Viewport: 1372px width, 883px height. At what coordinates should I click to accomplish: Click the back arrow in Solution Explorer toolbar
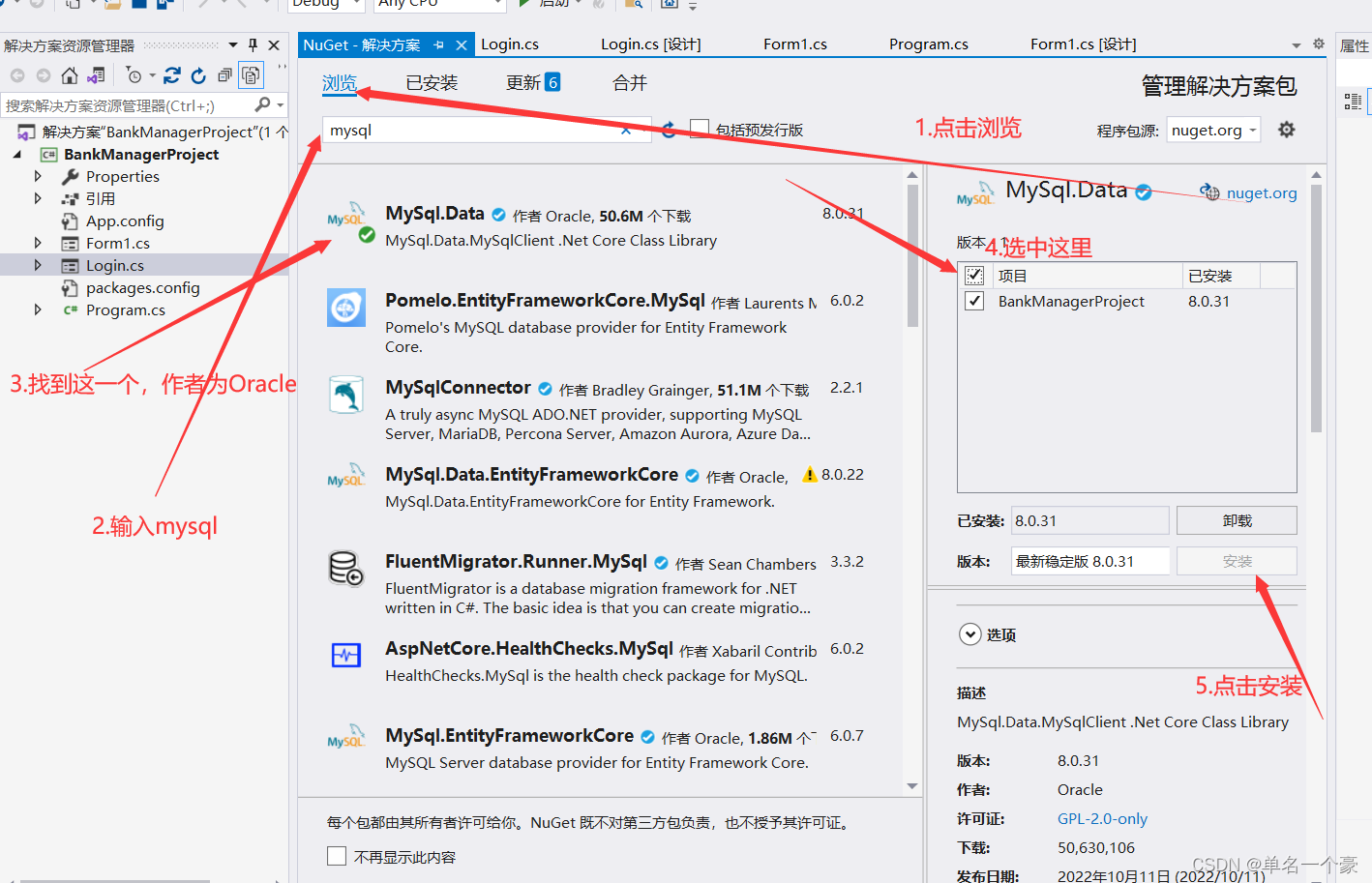pos(17,75)
